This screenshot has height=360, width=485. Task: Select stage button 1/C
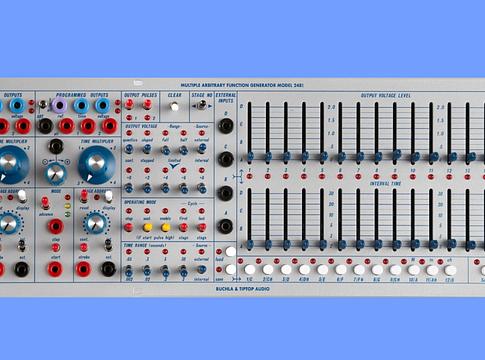(x=250, y=269)
